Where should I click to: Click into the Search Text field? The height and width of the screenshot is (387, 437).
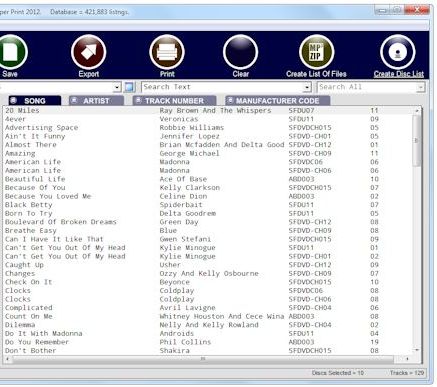click(222, 87)
